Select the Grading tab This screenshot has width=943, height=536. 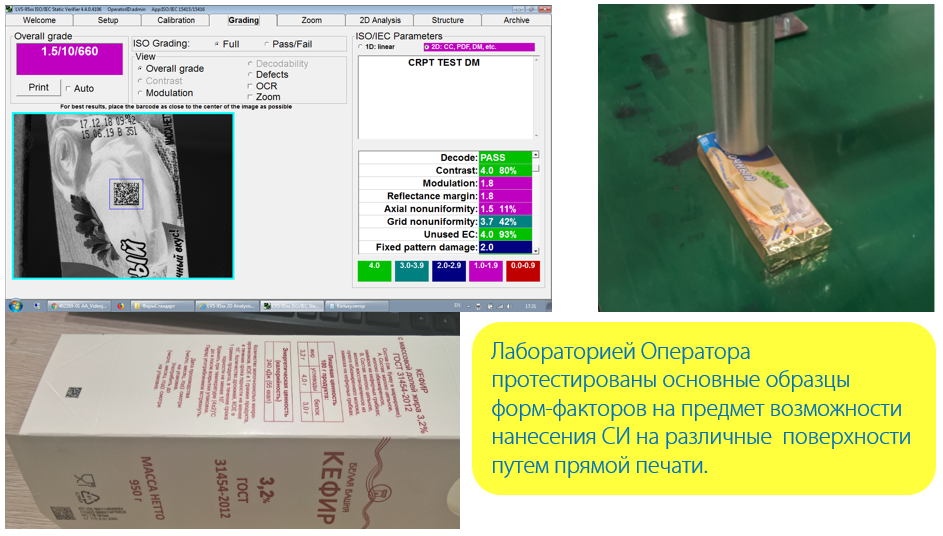pyautogui.click(x=243, y=20)
